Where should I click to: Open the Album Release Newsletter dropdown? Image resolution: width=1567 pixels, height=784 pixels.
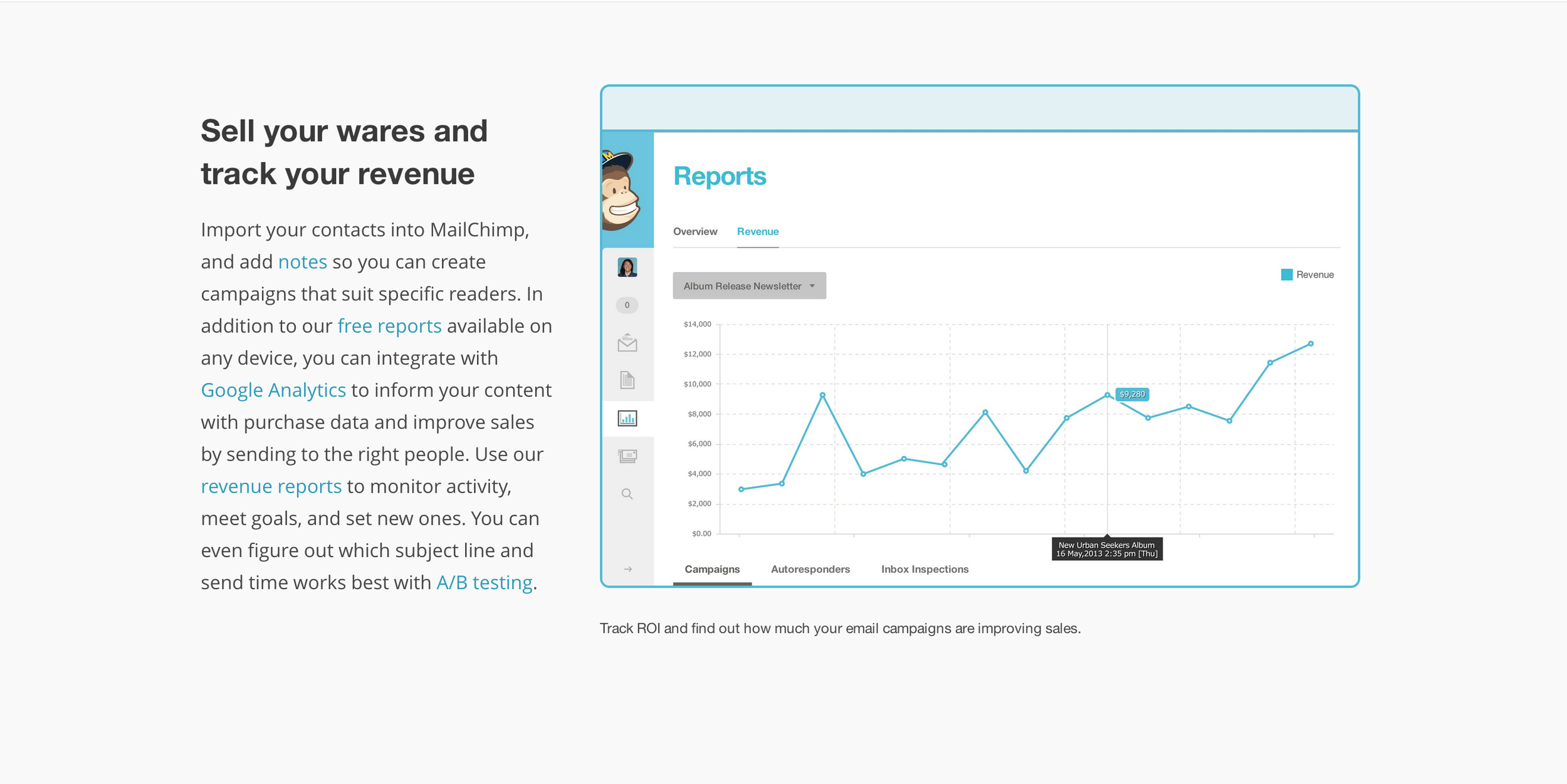750,286
